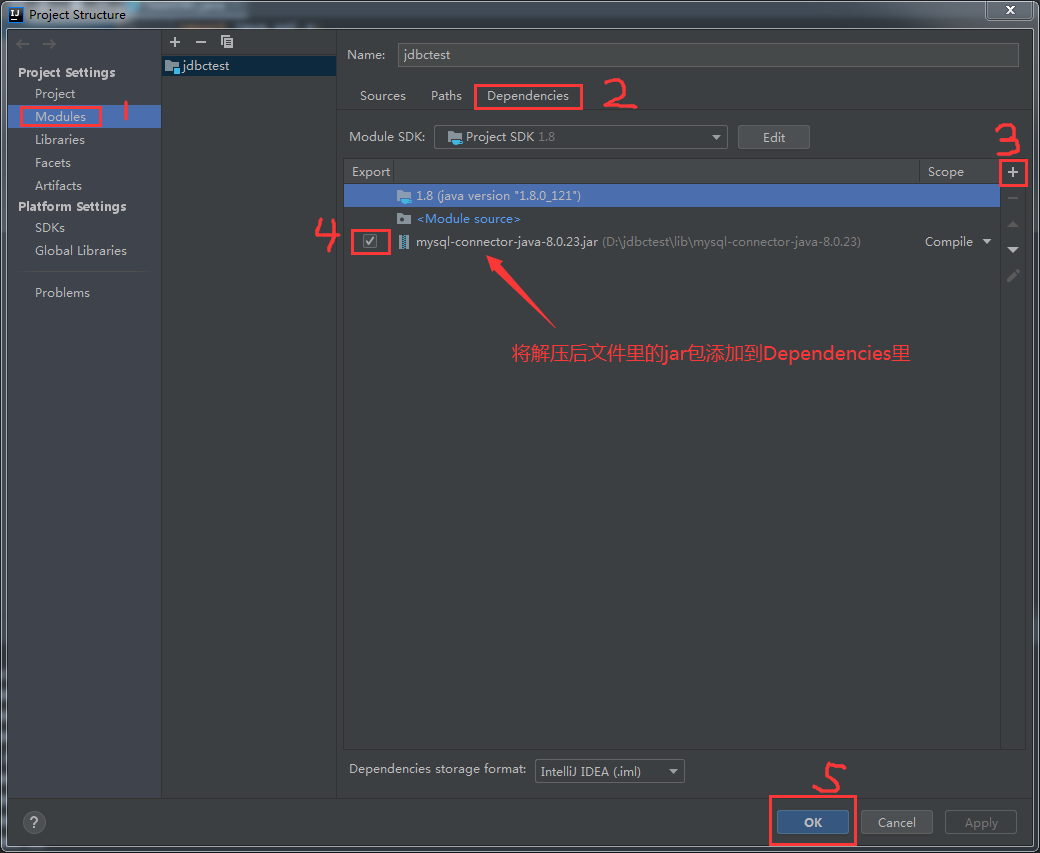Screen dimensions: 1040x853
Task: Switch to the Sources tab
Action: [383, 96]
